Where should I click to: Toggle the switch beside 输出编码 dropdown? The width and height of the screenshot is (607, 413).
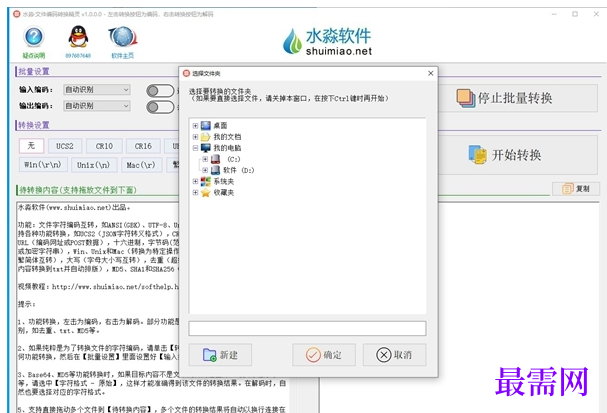(x=160, y=107)
